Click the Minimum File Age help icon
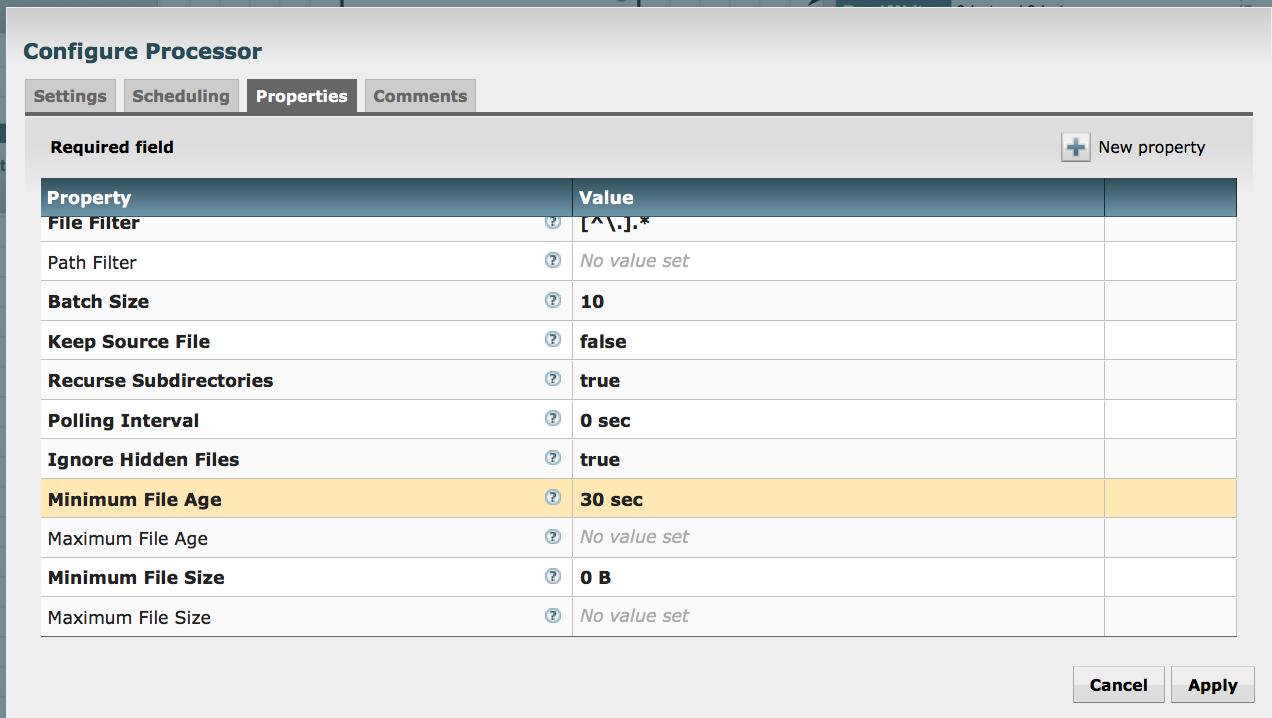Image resolution: width=1272 pixels, height=718 pixels. [x=552, y=497]
